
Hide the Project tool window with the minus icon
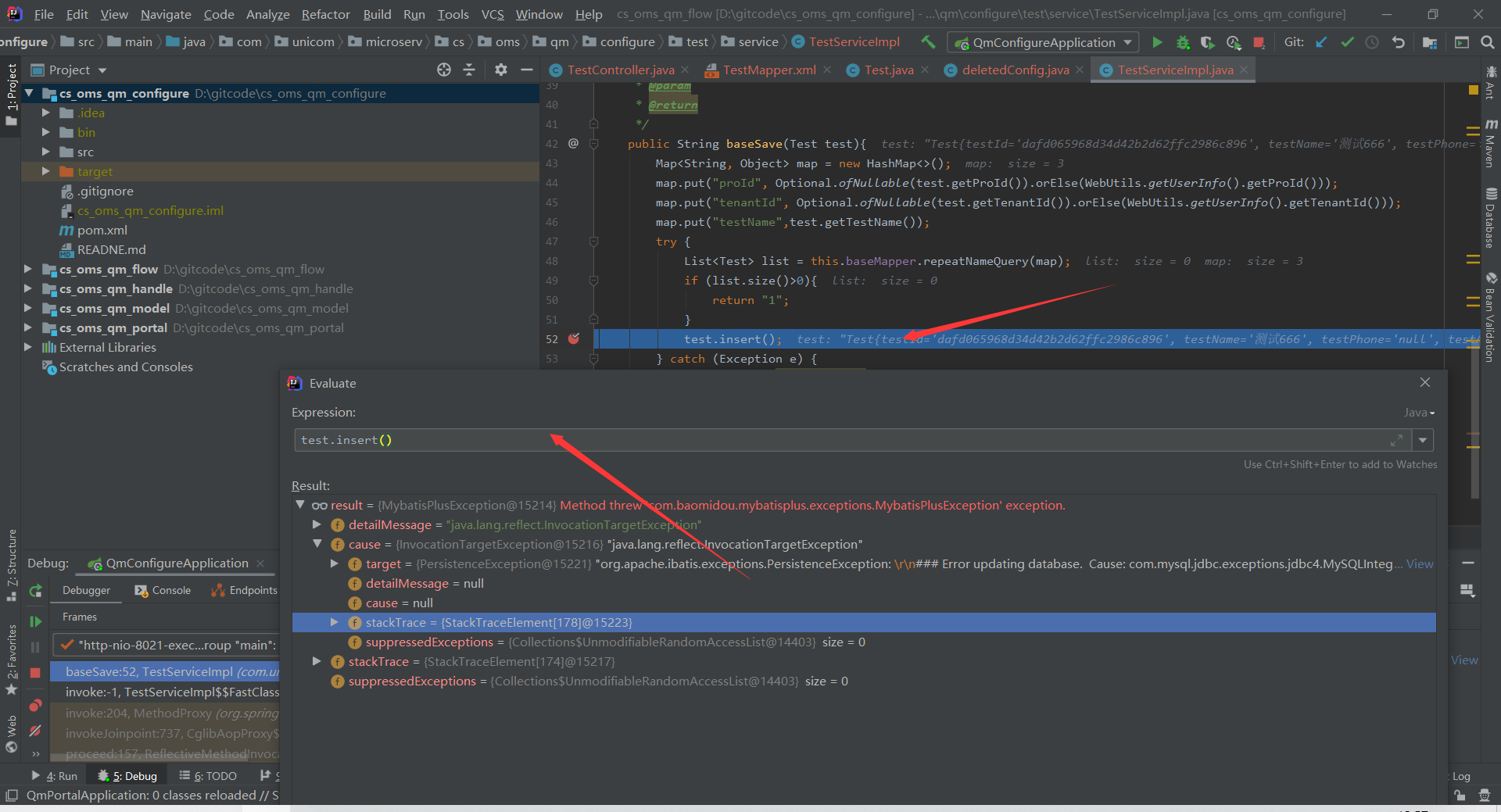[x=527, y=70]
